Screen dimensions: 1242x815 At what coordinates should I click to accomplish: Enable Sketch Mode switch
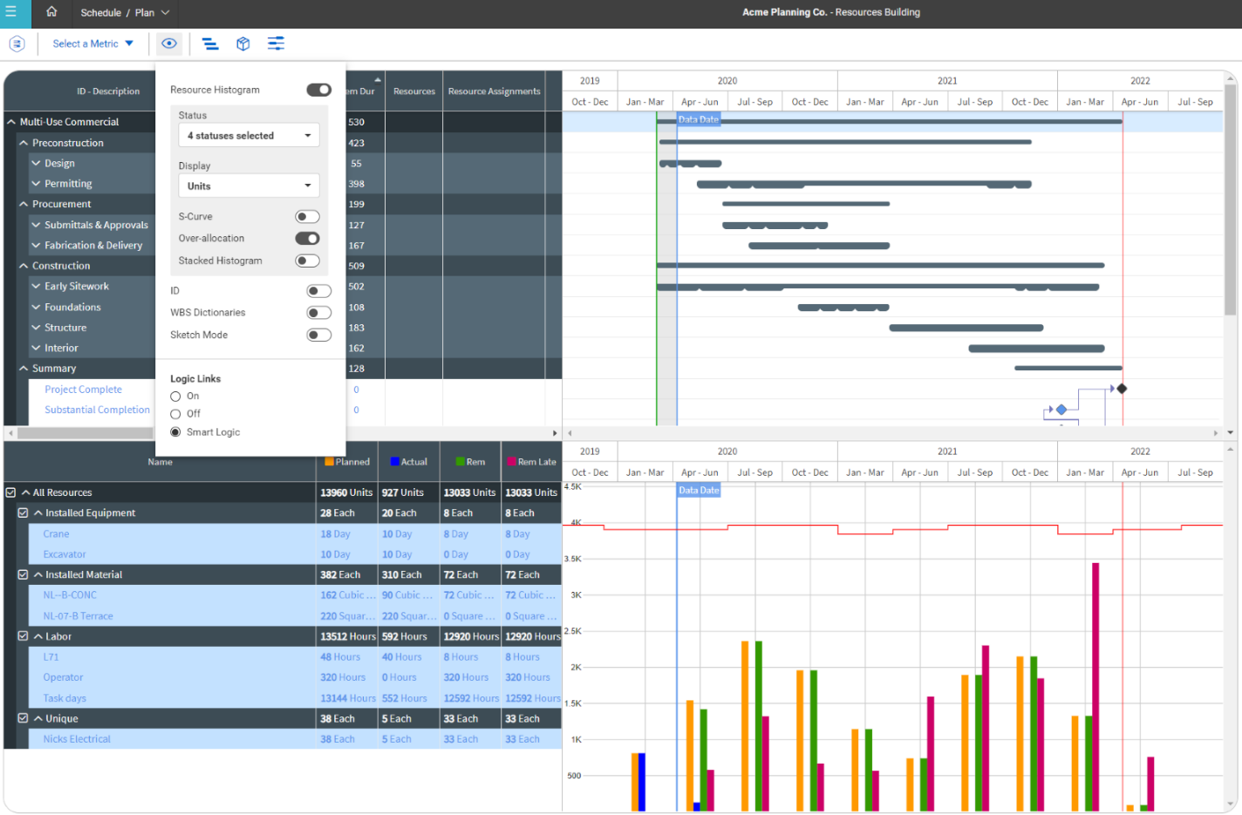(x=318, y=335)
